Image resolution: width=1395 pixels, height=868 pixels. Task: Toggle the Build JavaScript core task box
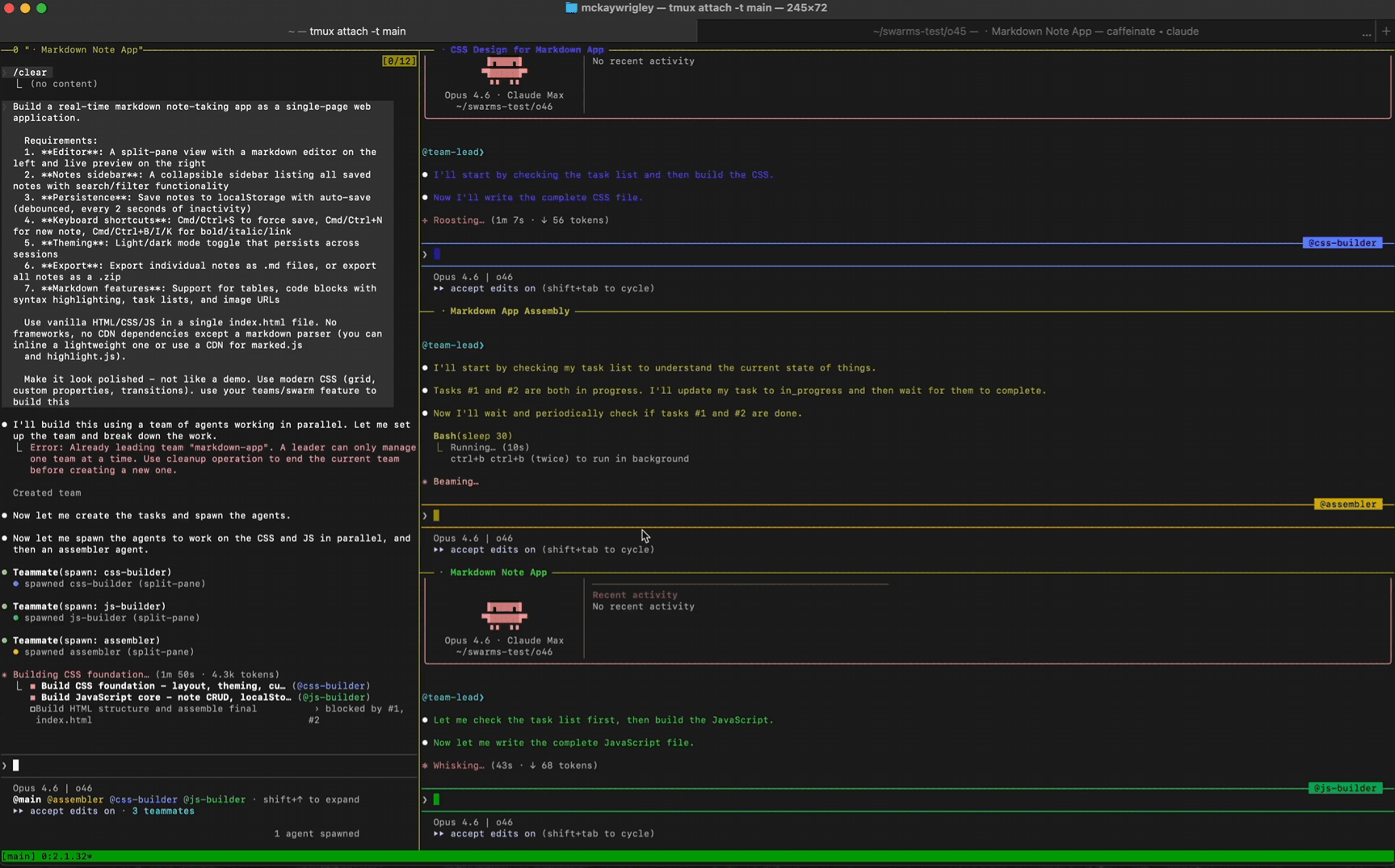click(33, 698)
